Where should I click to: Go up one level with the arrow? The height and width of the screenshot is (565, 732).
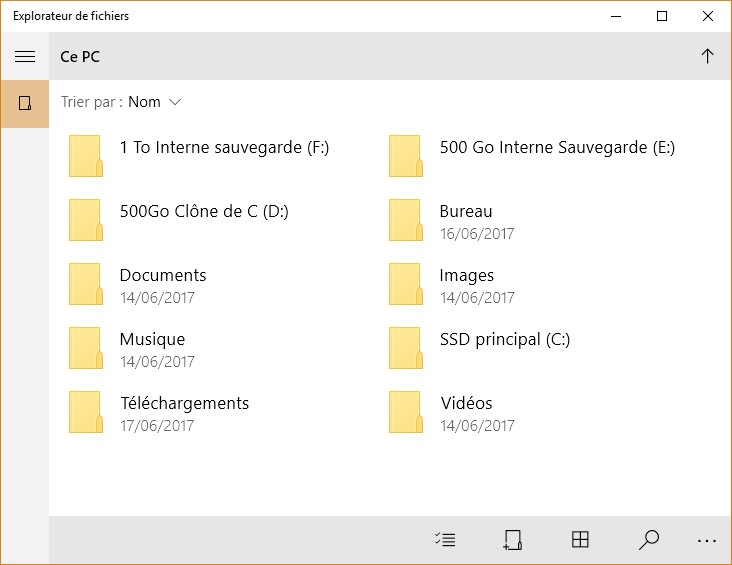[x=707, y=57]
